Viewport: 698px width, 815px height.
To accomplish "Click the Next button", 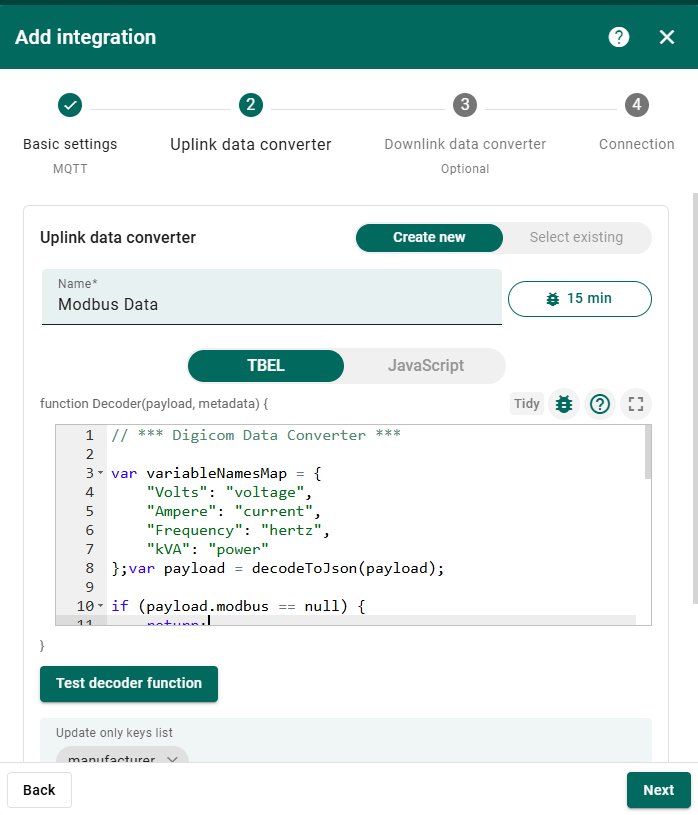I will [x=658, y=790].
